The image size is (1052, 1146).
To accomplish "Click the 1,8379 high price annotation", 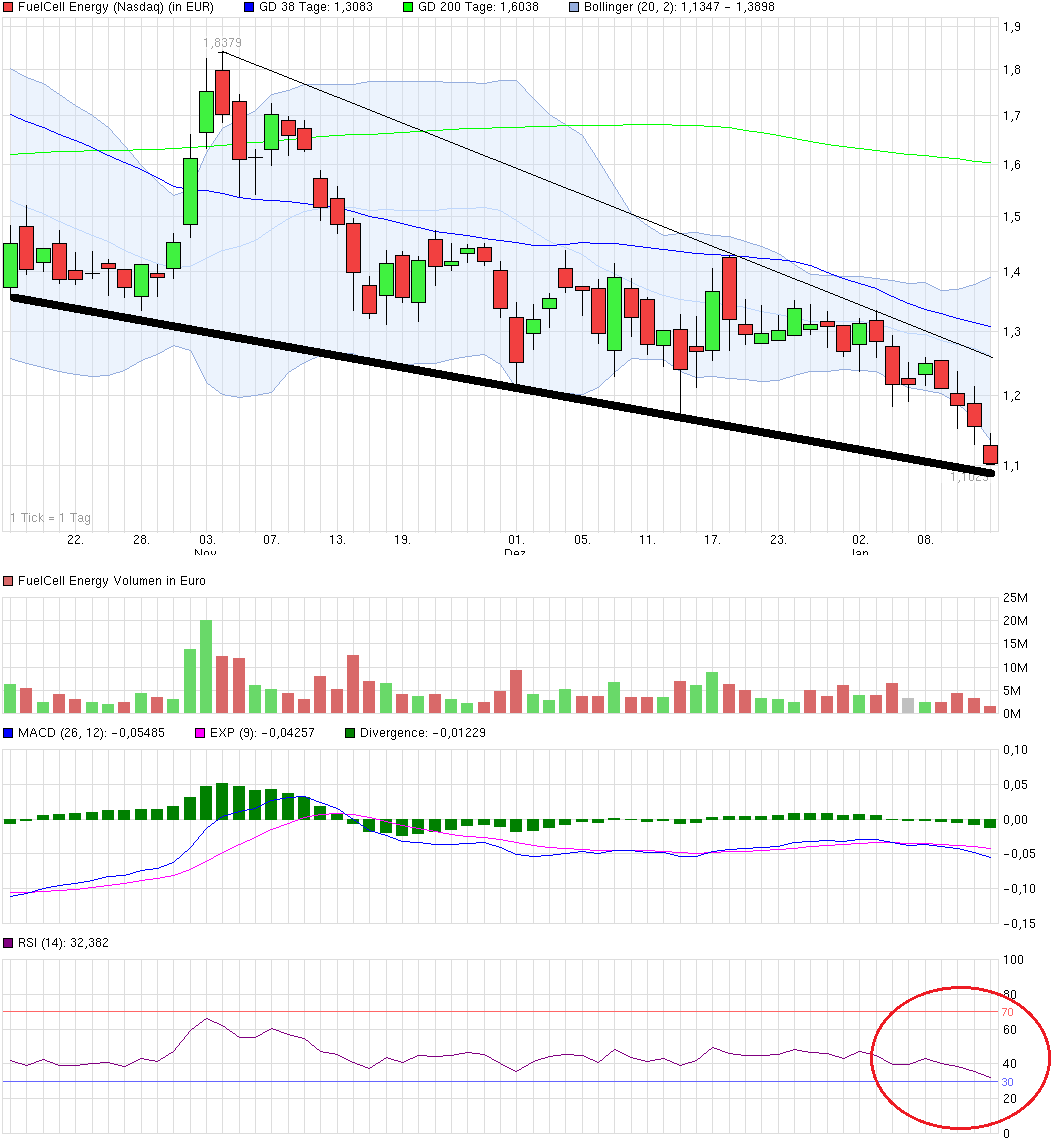I will tap(222, 43).
